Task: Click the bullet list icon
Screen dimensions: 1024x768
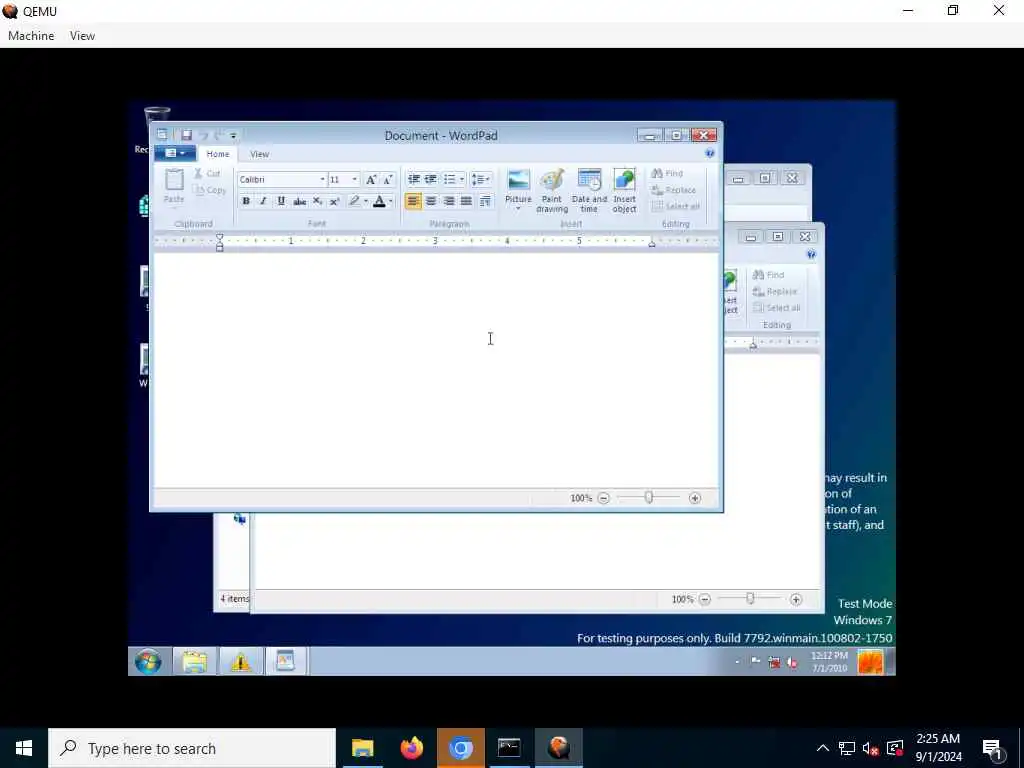Action: pyautogui.click(x=449, y=179)
